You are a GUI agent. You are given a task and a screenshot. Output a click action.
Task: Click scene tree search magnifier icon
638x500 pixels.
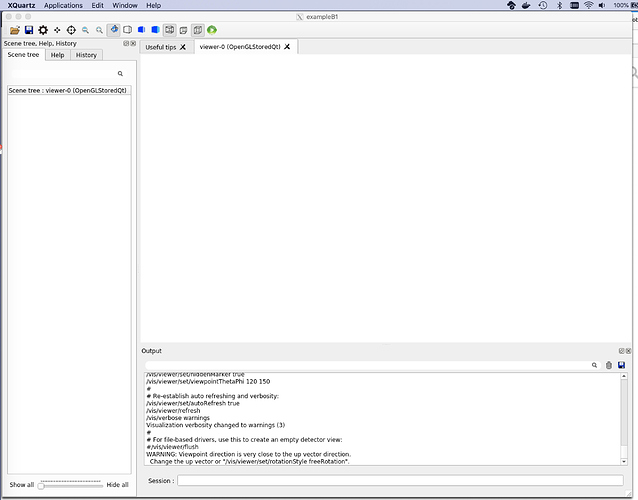point(120,74)
